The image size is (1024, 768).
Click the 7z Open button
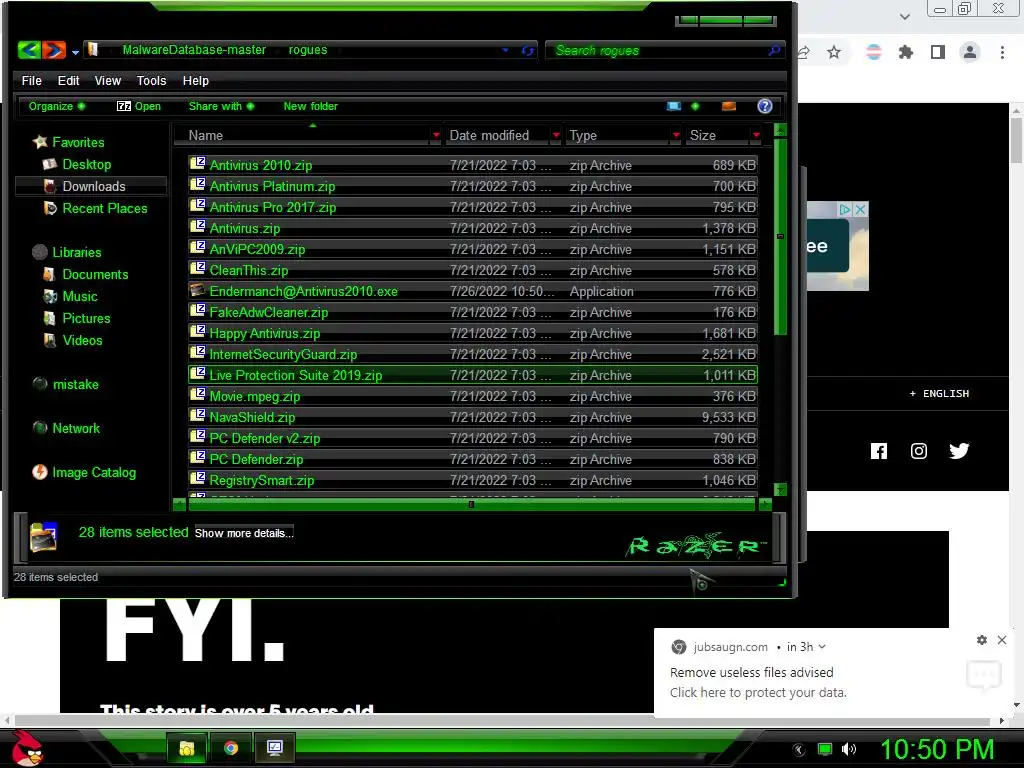(138, 106)
